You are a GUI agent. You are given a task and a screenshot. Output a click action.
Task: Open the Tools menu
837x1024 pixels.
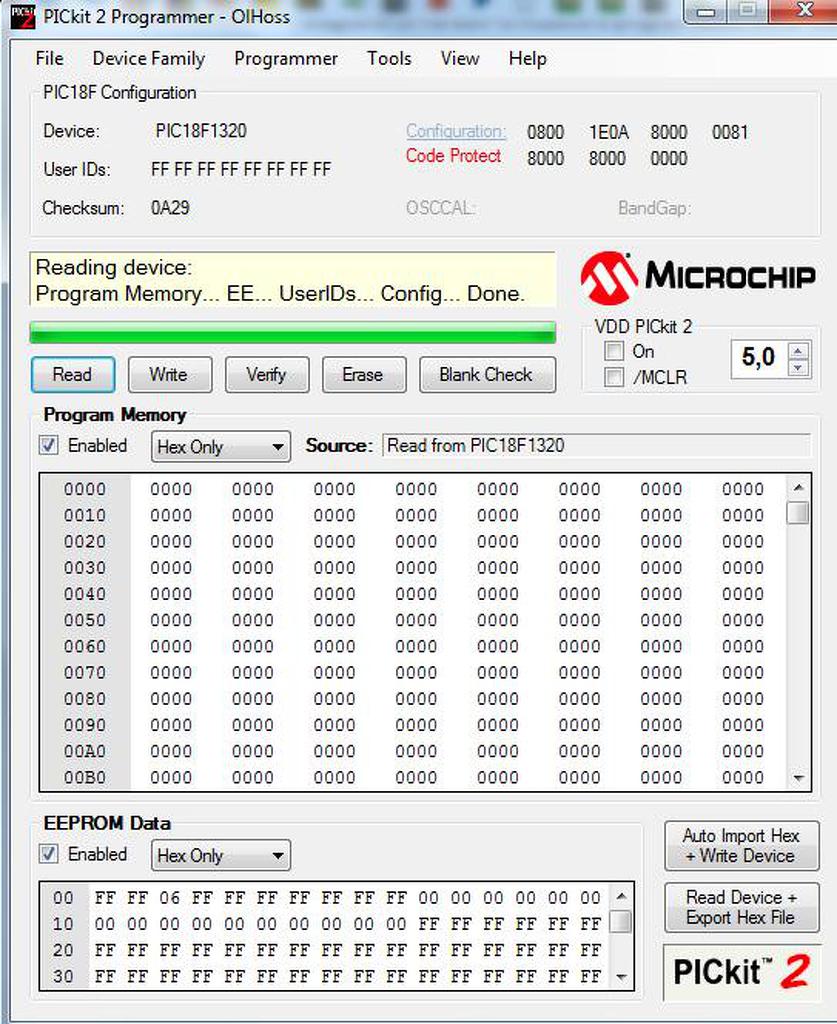click(389, 59)
